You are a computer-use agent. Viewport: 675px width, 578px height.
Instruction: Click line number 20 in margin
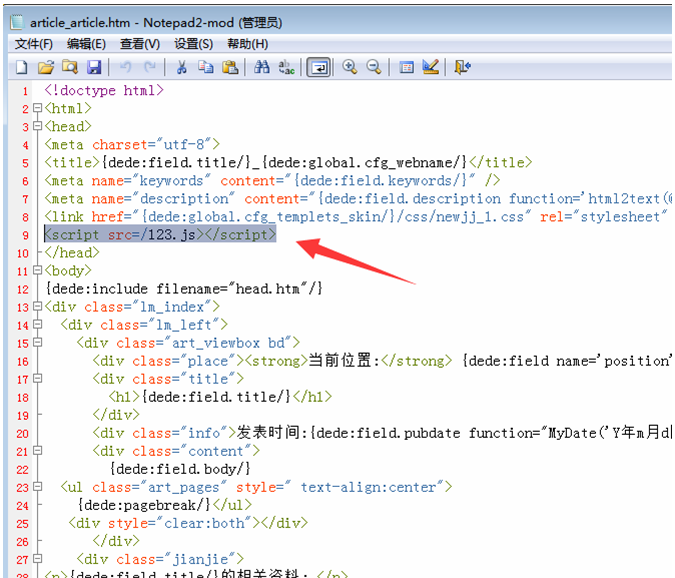click(22, 434)
